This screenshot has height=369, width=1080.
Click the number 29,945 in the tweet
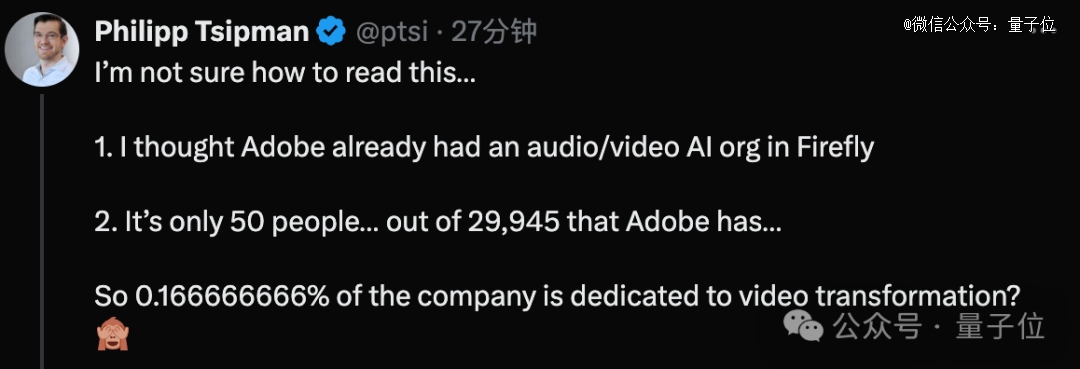511,223
